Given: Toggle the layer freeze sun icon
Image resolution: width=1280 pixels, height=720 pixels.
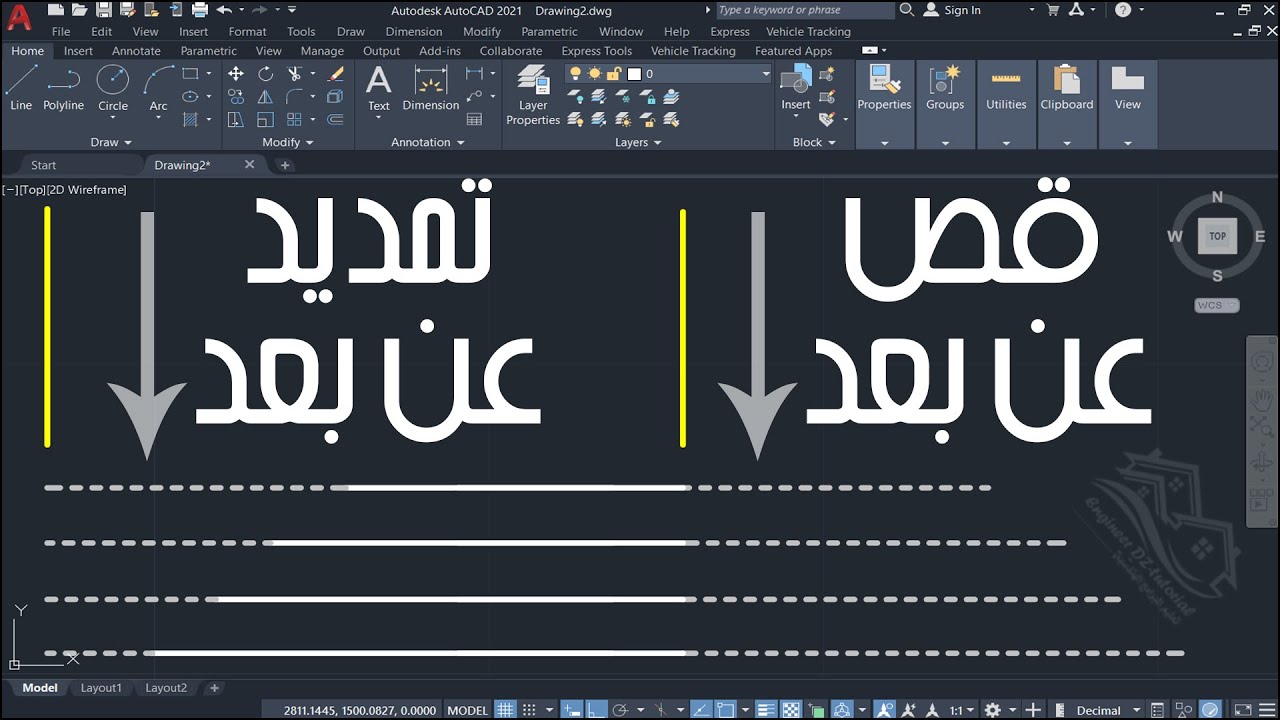Looking at the screenshot, I should (595, 74).
